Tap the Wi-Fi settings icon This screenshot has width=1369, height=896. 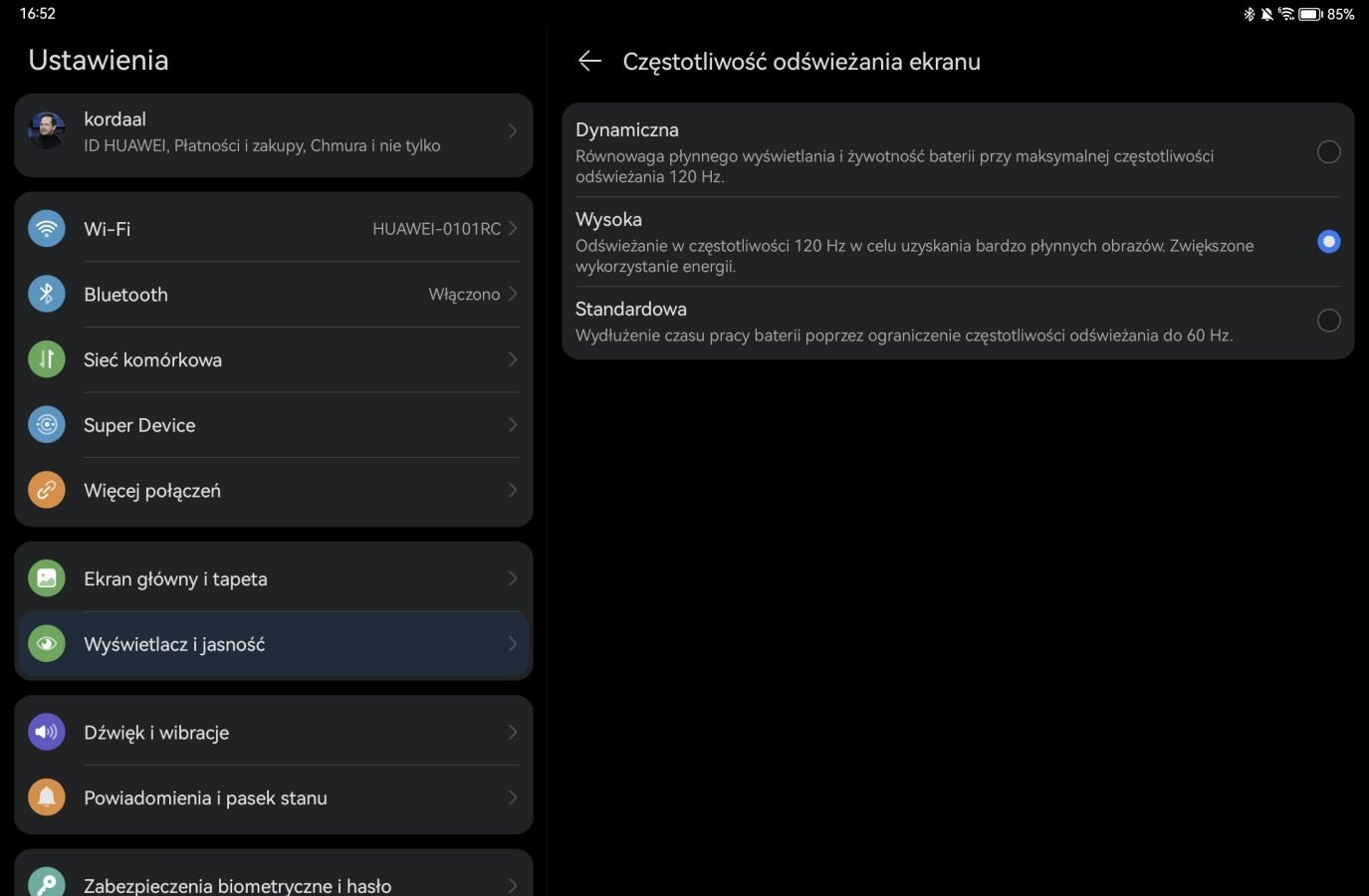[46, 229]
